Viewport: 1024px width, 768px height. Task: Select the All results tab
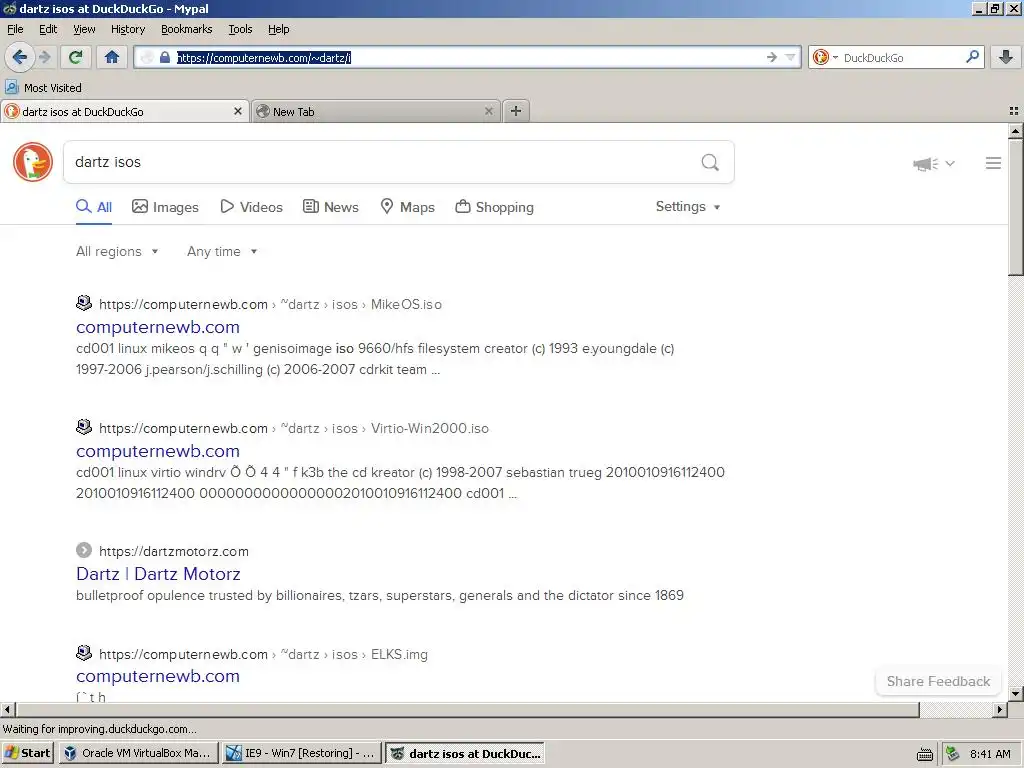click(94, 207)
